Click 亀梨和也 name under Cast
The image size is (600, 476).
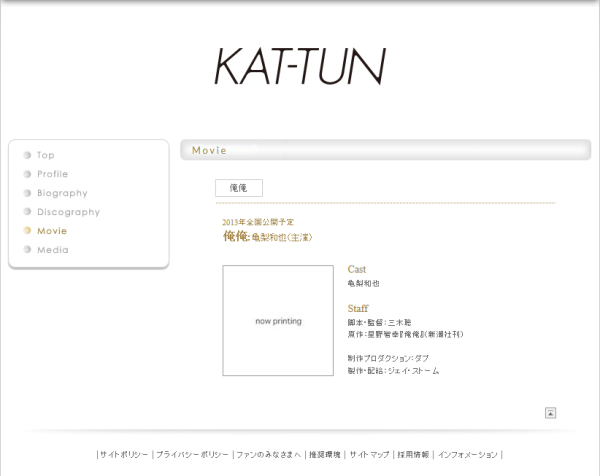pyautogui.click(x=363, y=284)
